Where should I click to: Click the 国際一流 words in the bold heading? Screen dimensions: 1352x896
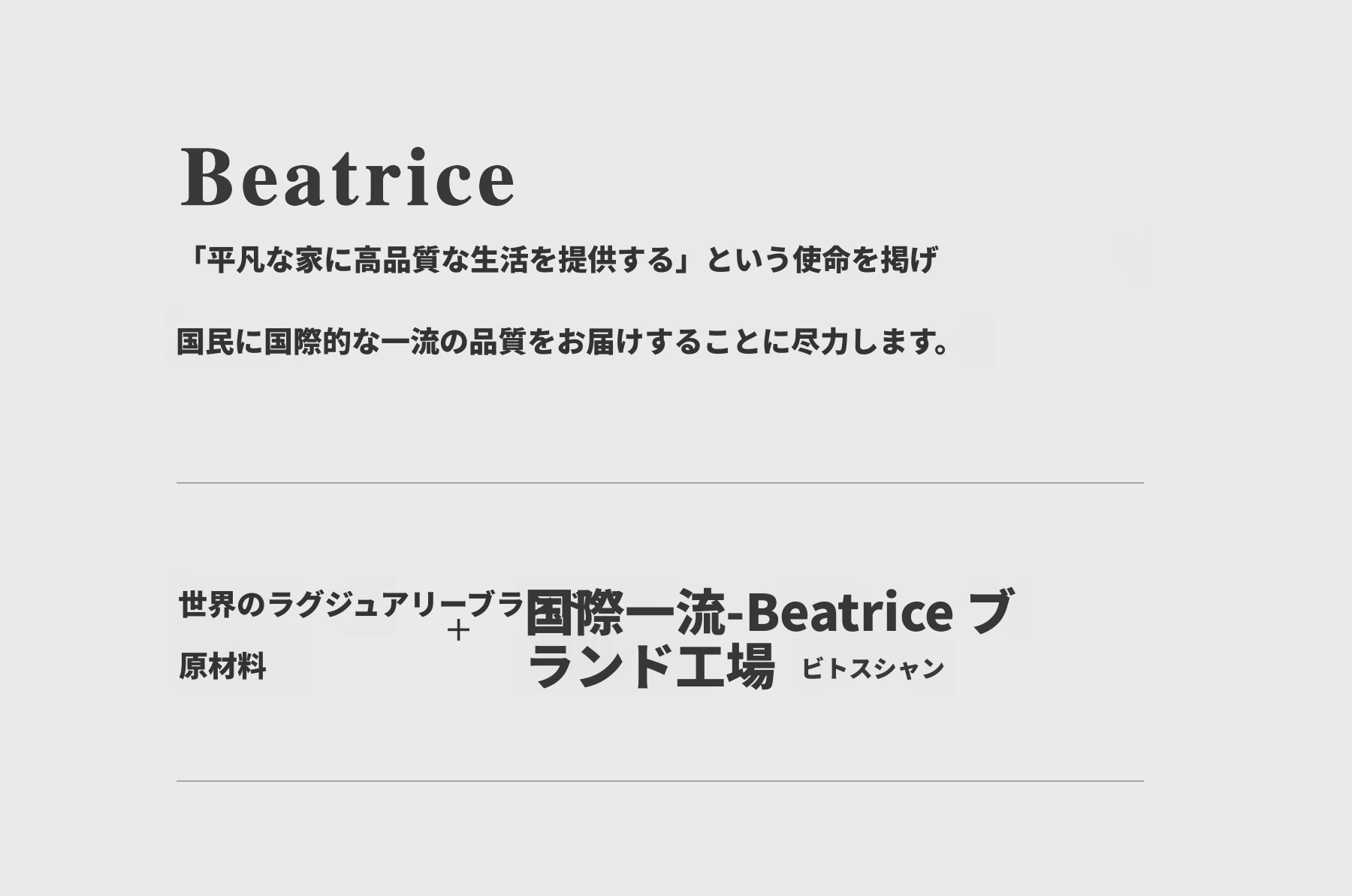626,611
